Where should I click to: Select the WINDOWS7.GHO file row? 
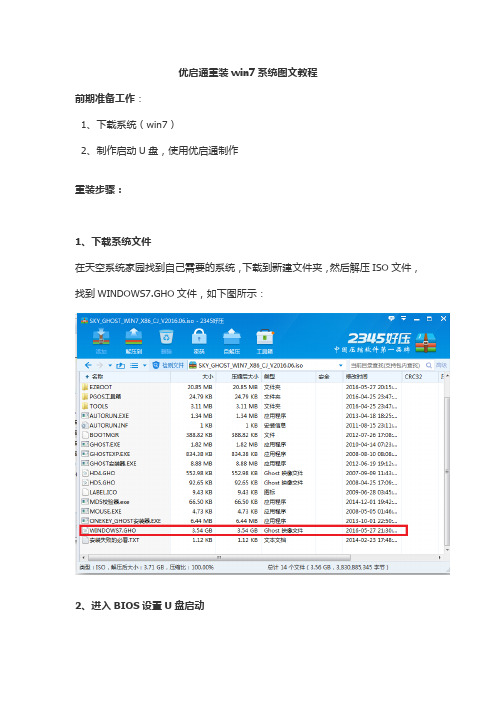[244, 531]
